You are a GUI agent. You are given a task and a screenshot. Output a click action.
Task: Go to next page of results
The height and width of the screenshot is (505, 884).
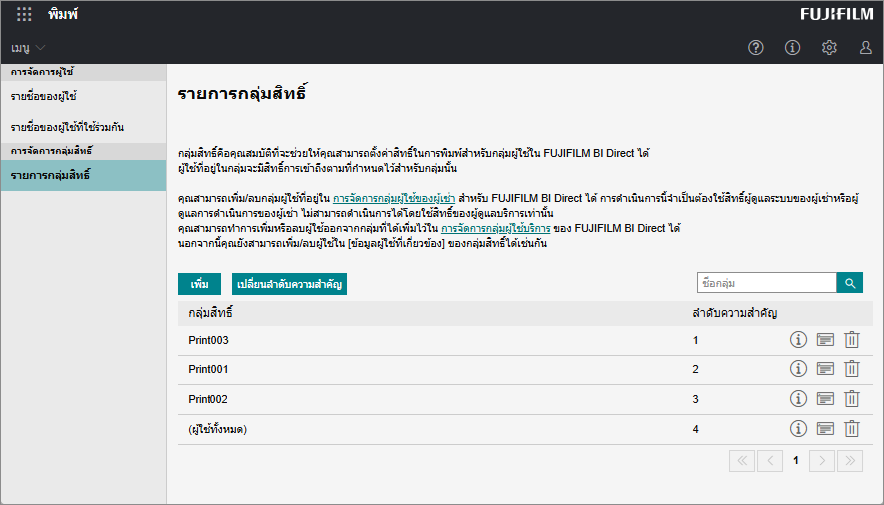click(x=821, y=461)
